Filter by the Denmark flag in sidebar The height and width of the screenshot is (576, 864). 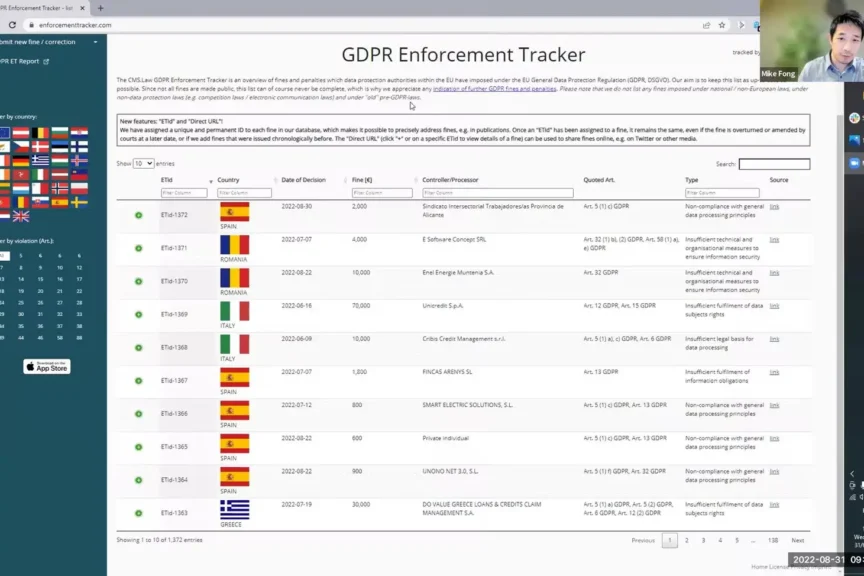(x=40, y=147)
